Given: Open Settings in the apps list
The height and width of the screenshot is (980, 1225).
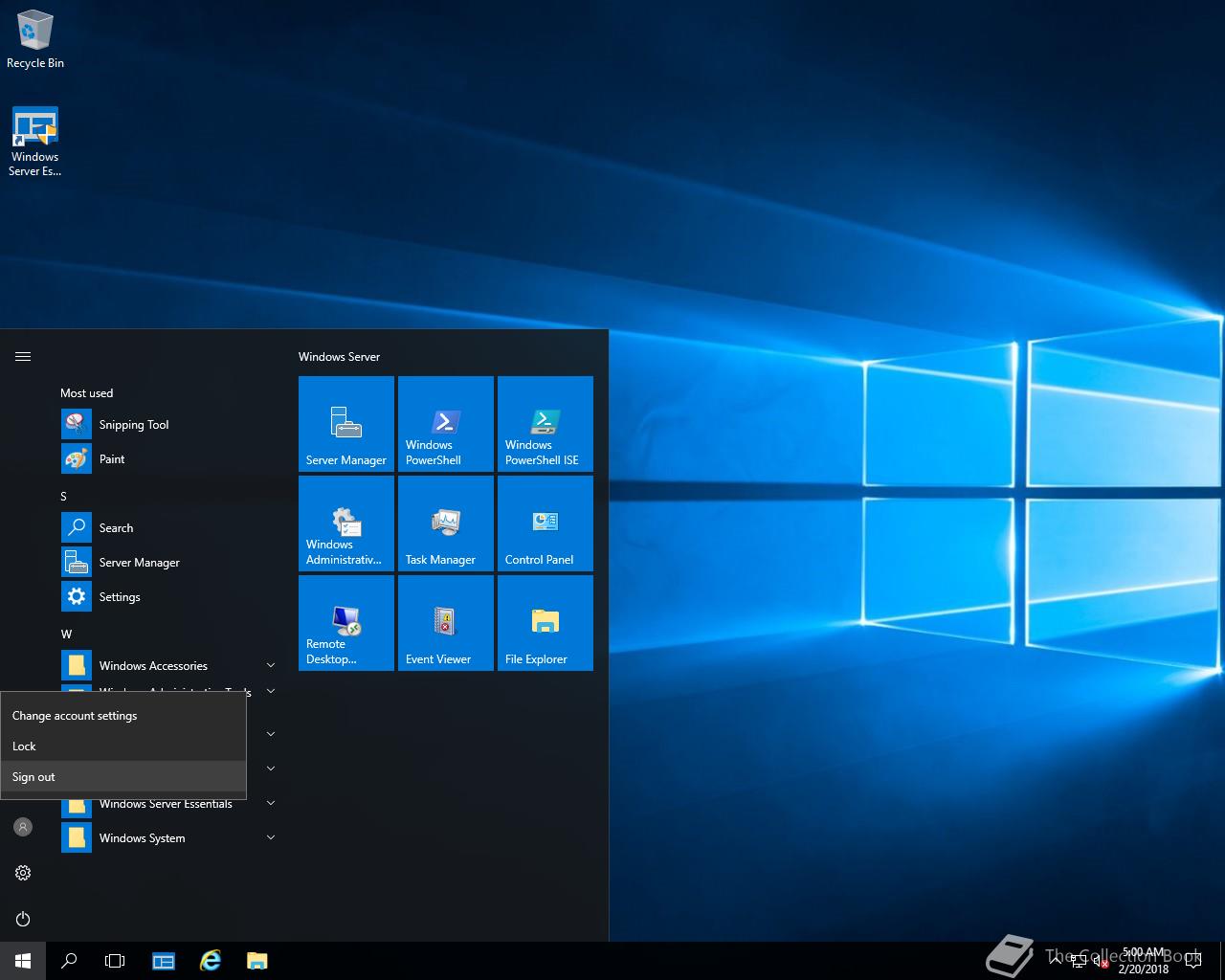Looking at the screenshot, I should (168, 597).
